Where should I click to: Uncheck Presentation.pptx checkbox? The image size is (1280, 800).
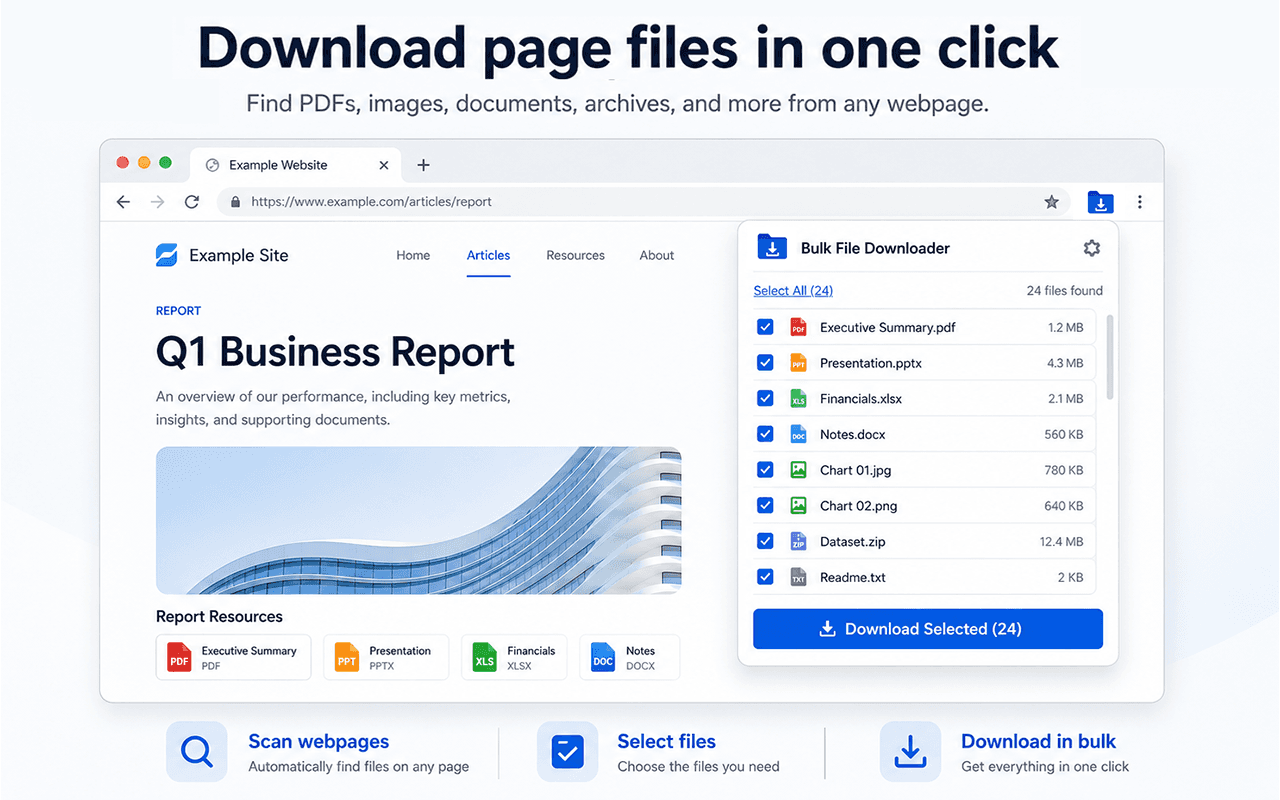coord(765,363)
